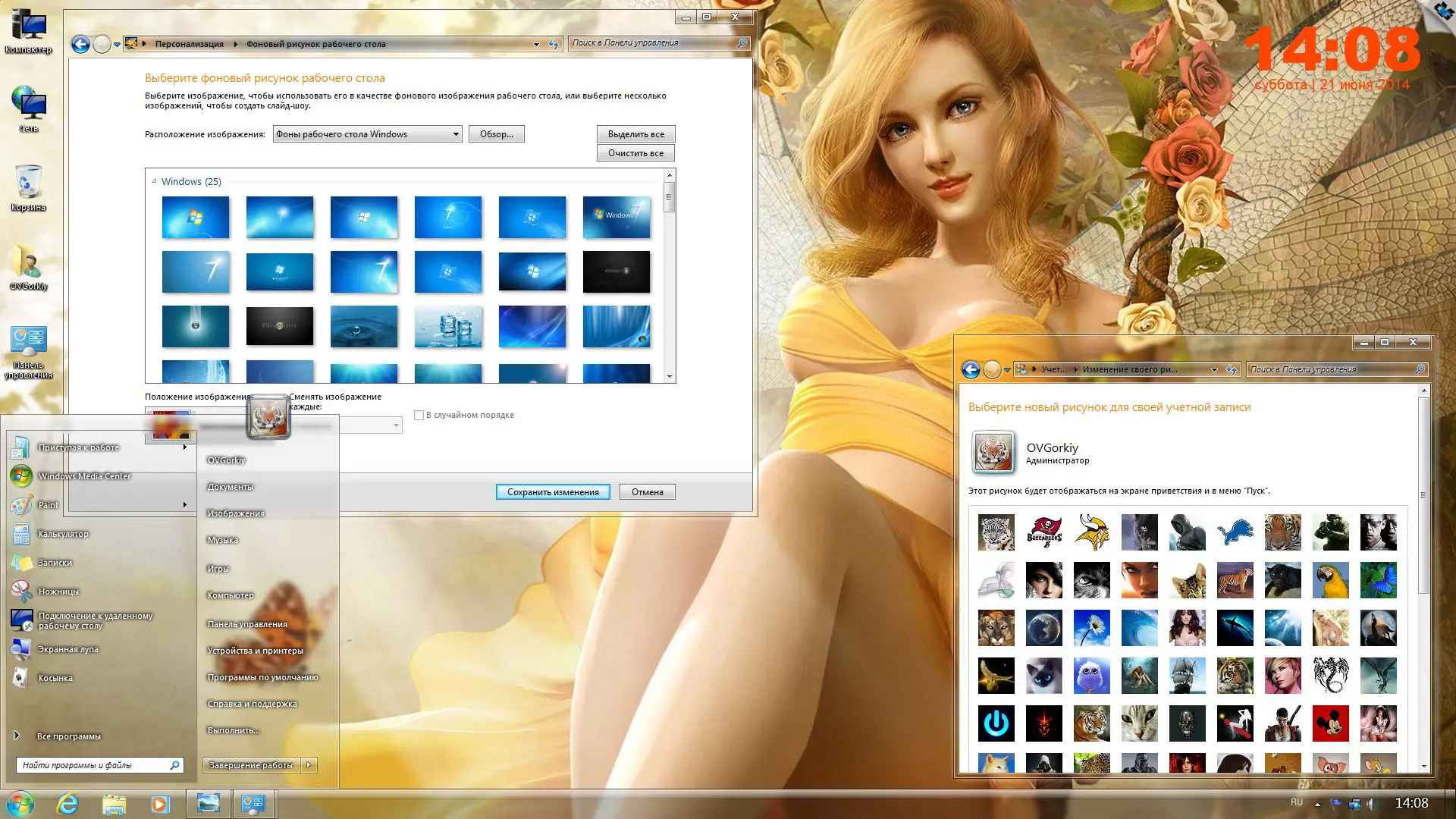
Task: Collapse the Windows (25) wallpaper group
Action: point(154,181)
